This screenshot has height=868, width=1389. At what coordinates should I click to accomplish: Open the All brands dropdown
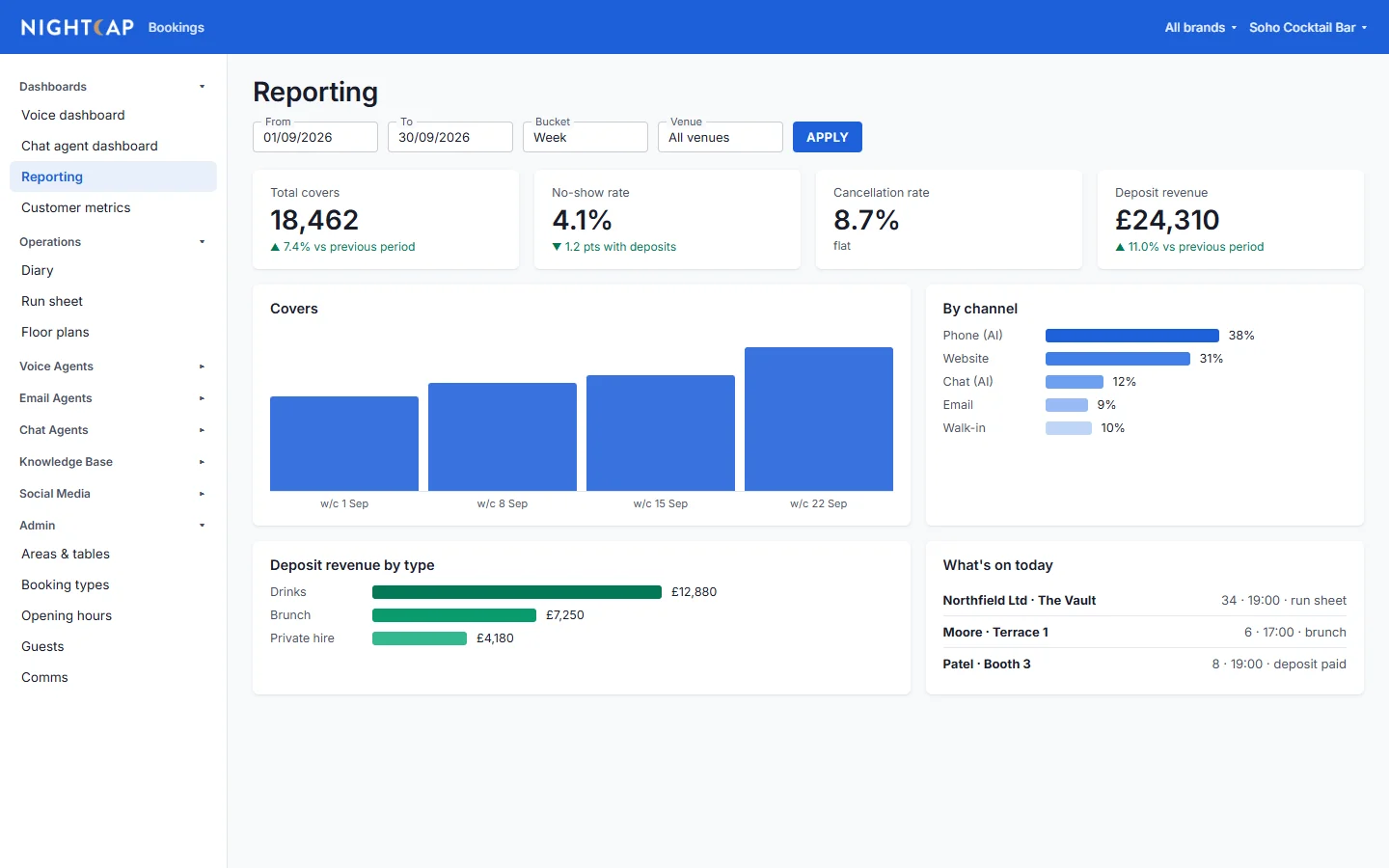coord(1200,27)
